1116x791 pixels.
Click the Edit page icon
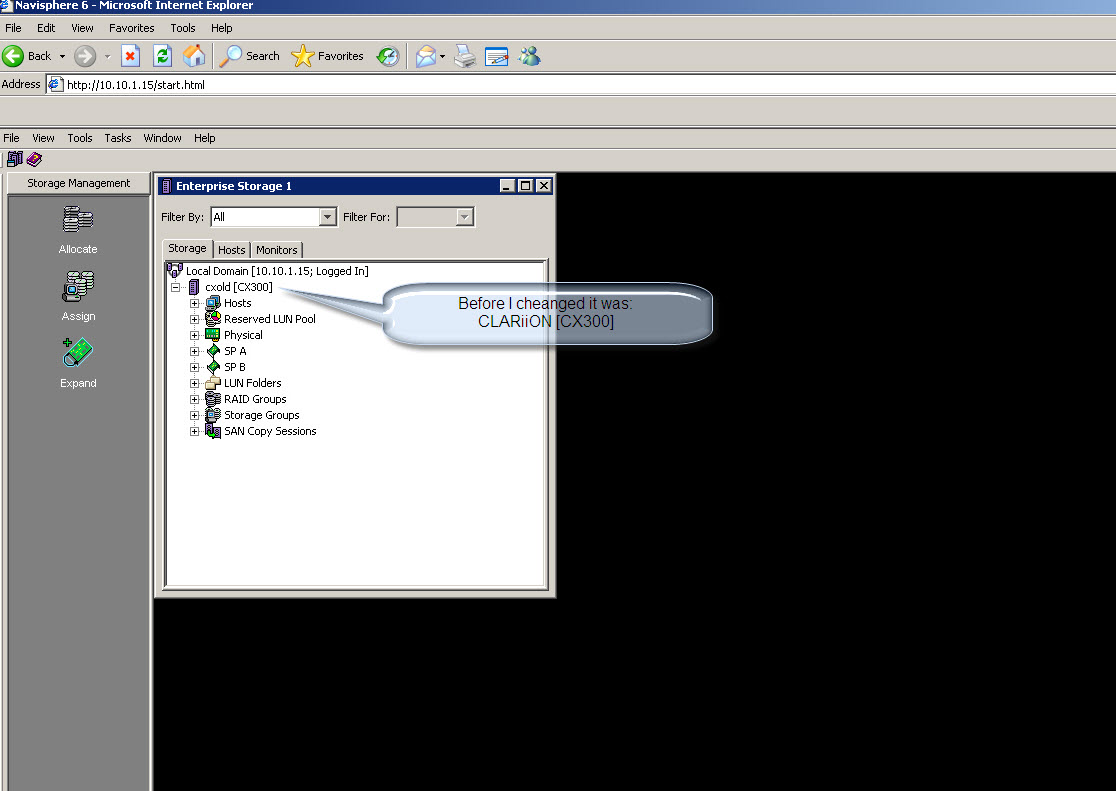tap(496, 56)
